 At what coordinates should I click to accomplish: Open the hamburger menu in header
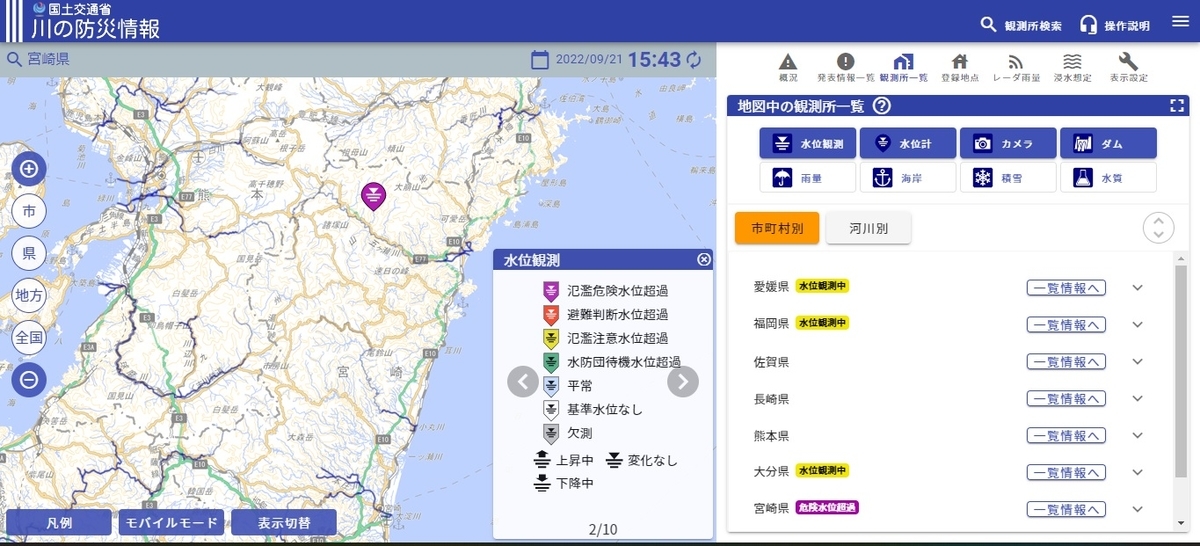pos(1180,21)
